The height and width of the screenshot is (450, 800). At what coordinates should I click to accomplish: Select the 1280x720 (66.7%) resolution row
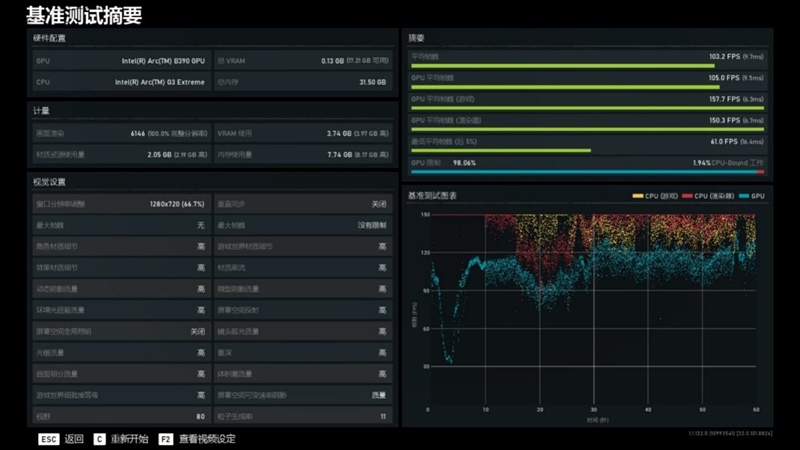coord(121,204)
